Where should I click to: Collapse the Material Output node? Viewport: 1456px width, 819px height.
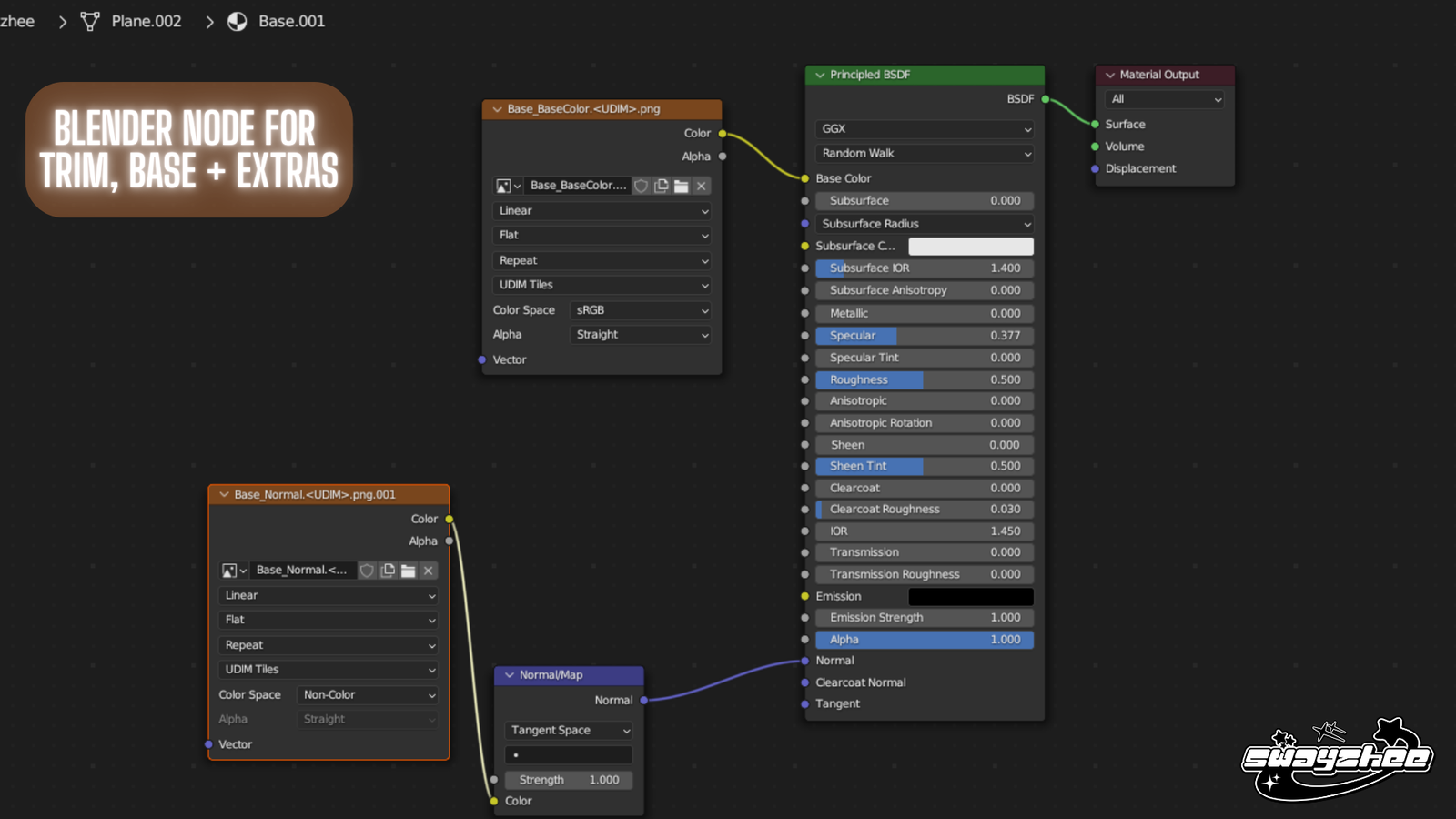1109,75
